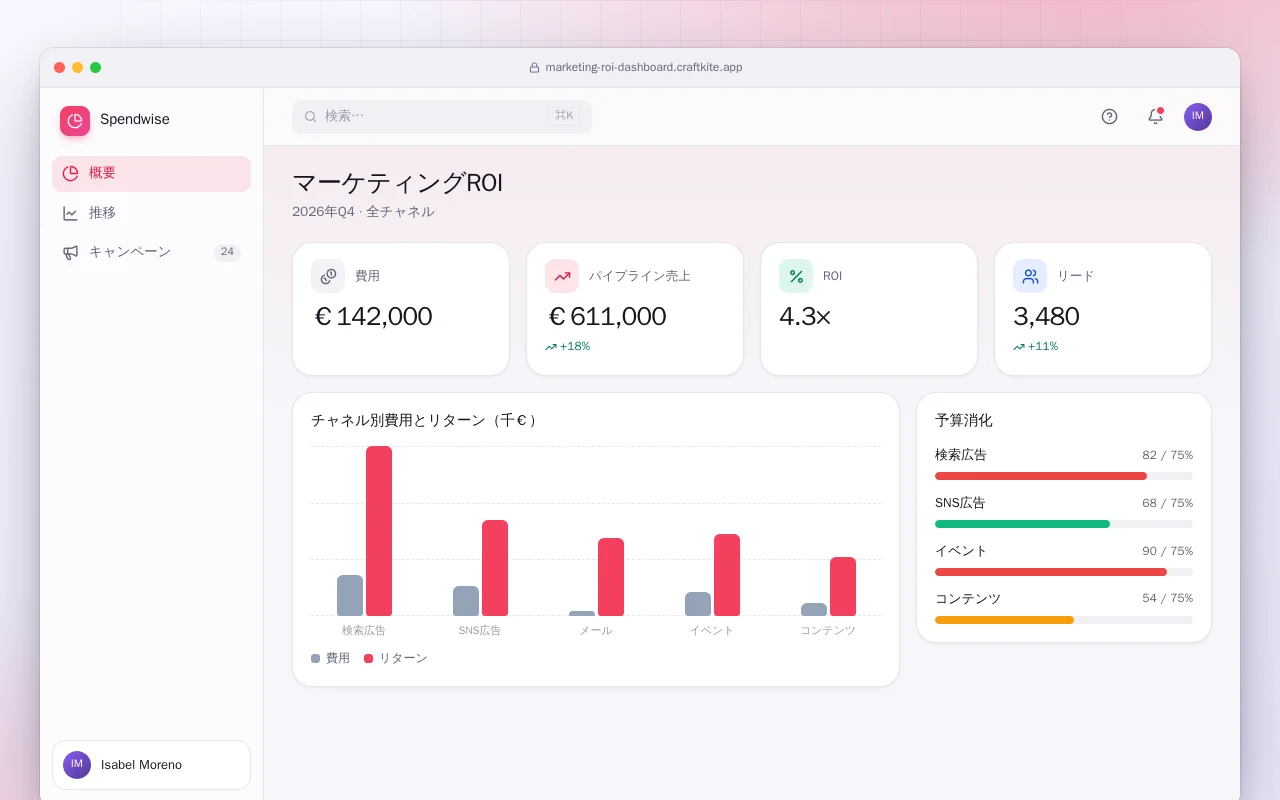Click the SNS広告 budget progress bar
The image size is (1280, 800).
[1064, 524]
